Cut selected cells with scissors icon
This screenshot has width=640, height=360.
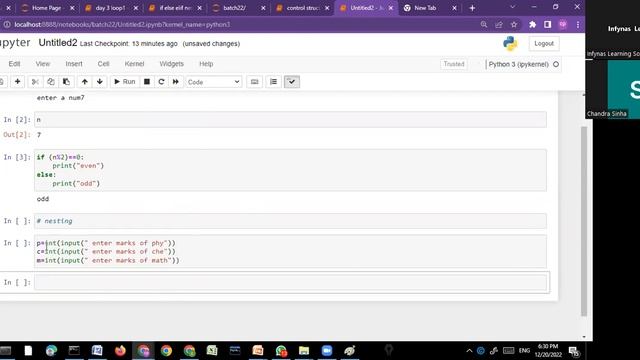tap(36, 82)
